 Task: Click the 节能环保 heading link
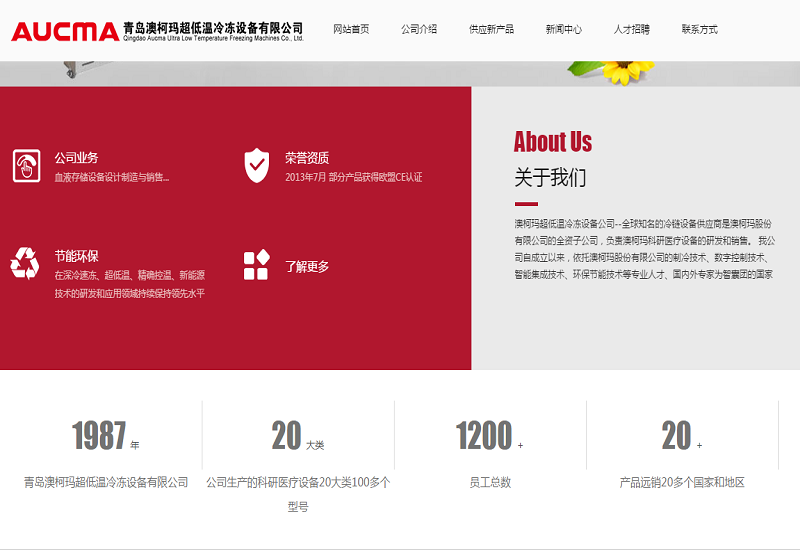click(77, 256)
